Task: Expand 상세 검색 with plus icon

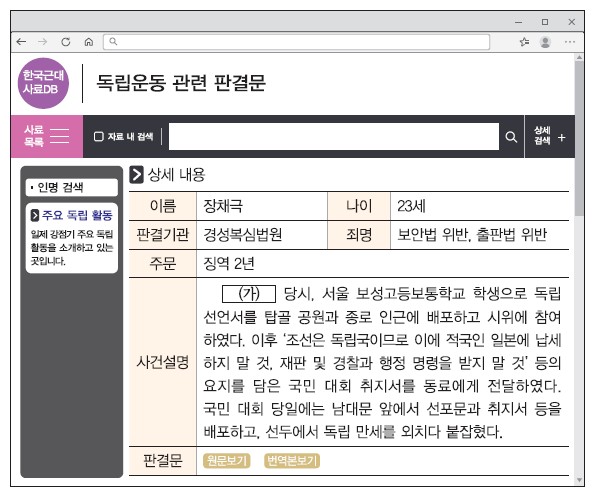Action: [x=549, y=136]
